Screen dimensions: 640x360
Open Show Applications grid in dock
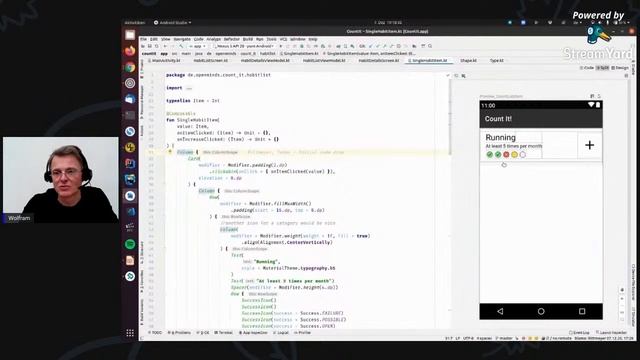[x=130, y=333]
